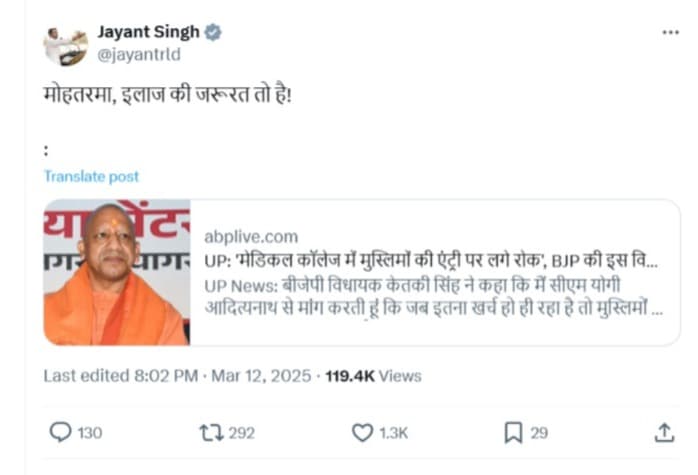This screenshot has height=475, width=698.
Task: Click the UP News article description
Action: tap(432, 295)
